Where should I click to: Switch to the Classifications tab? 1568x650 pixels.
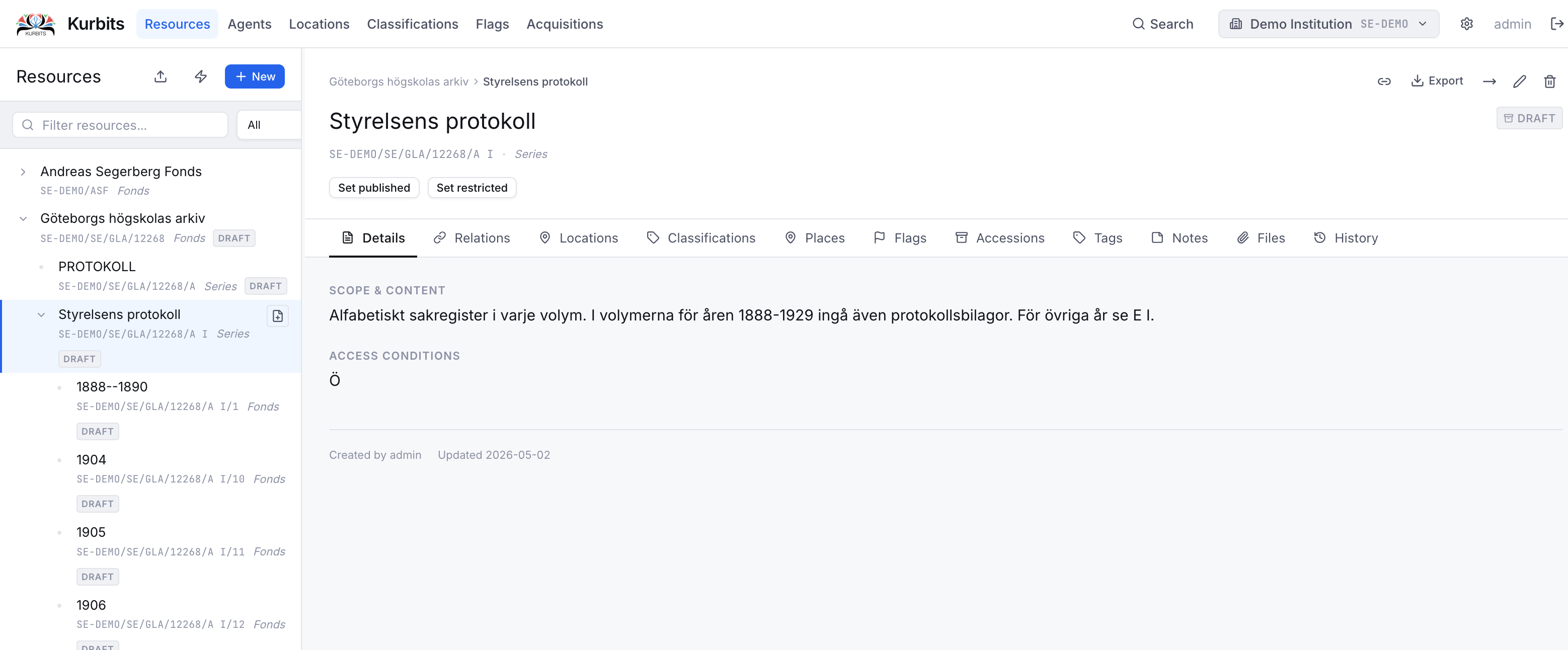(700, 238)
